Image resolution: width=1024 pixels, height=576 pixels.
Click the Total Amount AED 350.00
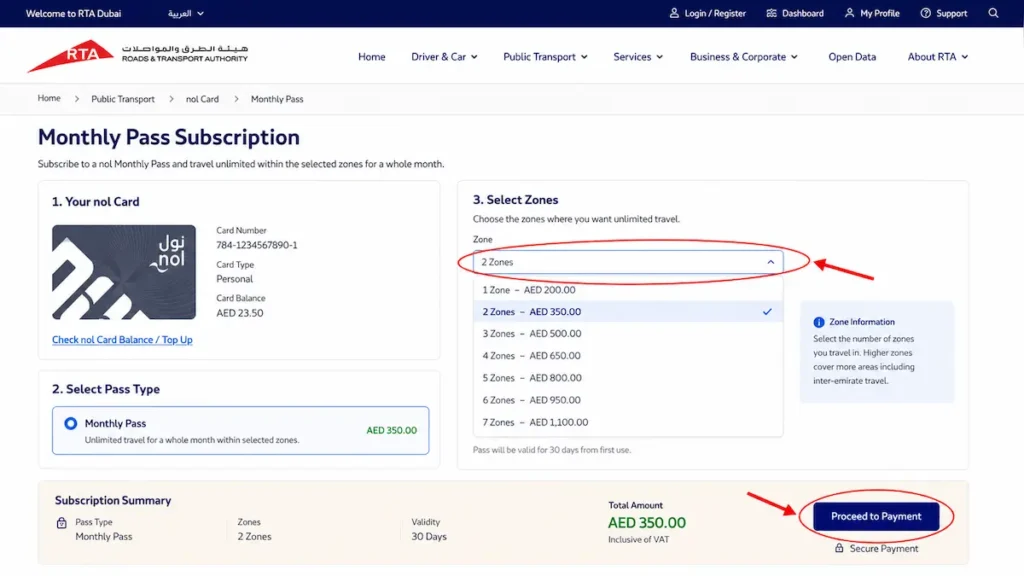[x=647, y=523]
